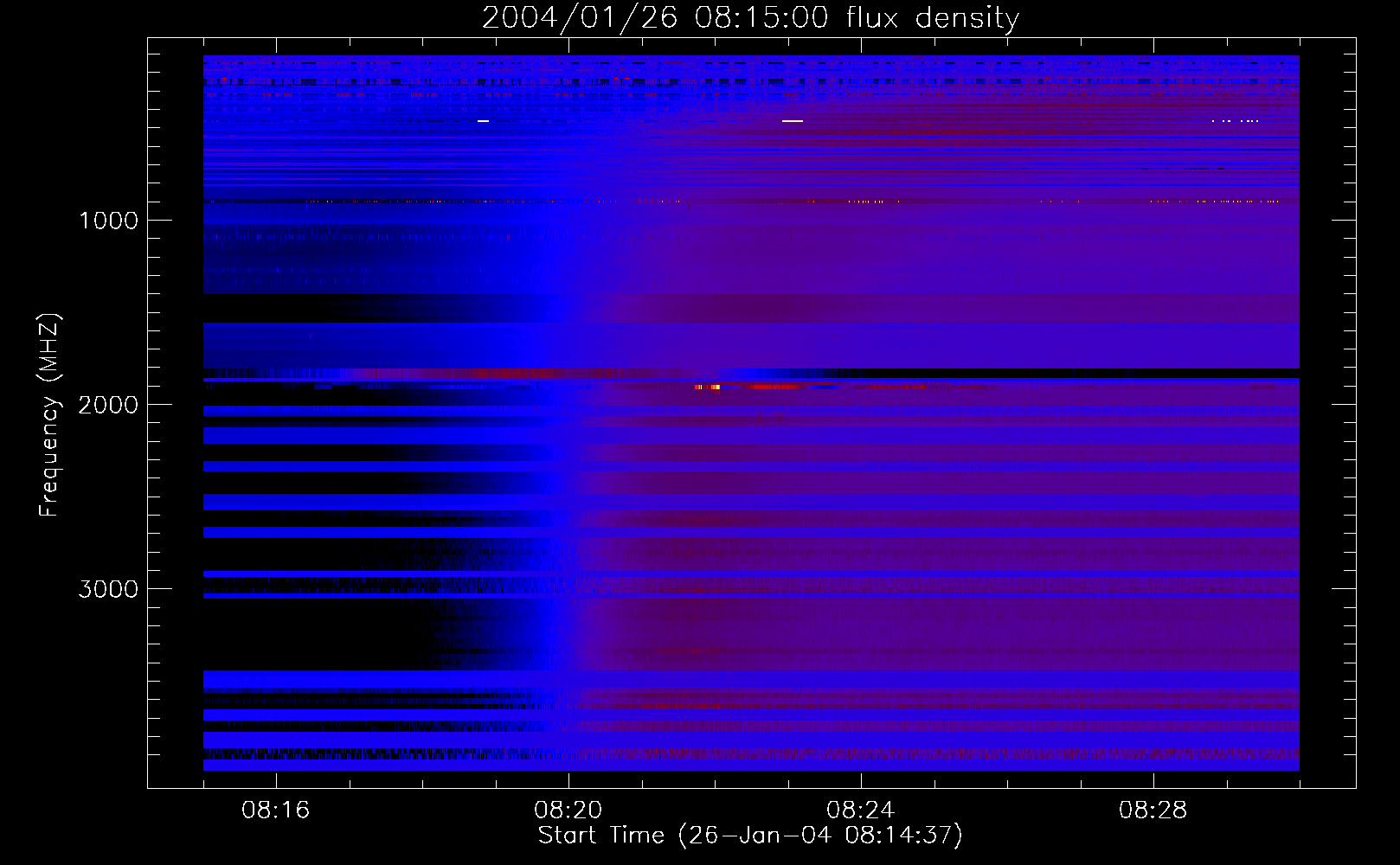Click the 08:16 time tick label

276,811
